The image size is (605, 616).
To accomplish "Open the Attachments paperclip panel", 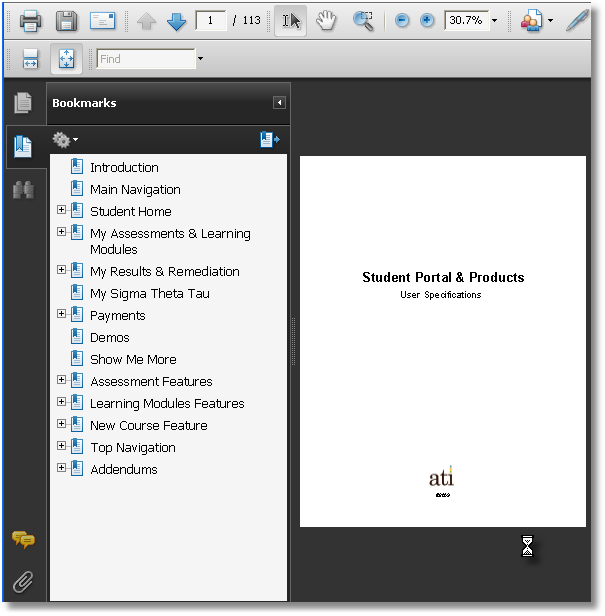I will [x=23, y=582].
